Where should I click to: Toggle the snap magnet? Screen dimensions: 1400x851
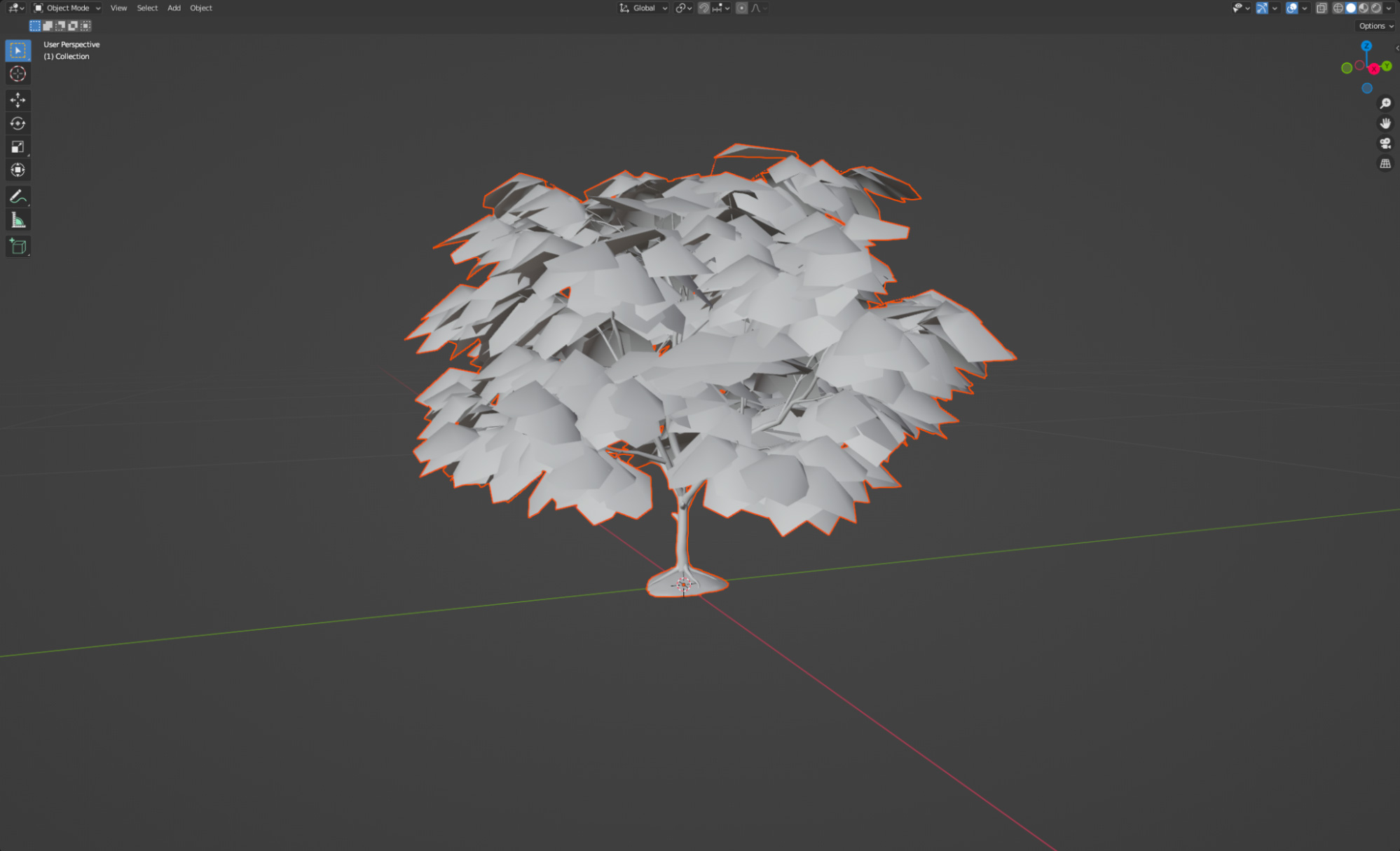704,8
